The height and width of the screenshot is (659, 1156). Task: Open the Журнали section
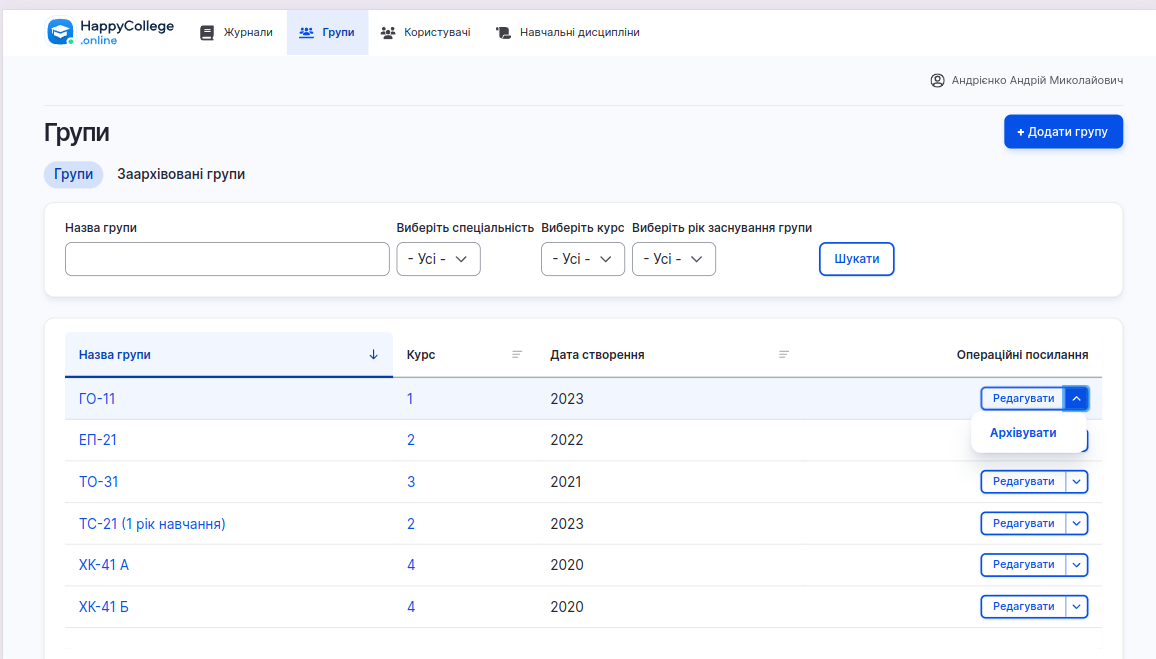coord(237,32)
